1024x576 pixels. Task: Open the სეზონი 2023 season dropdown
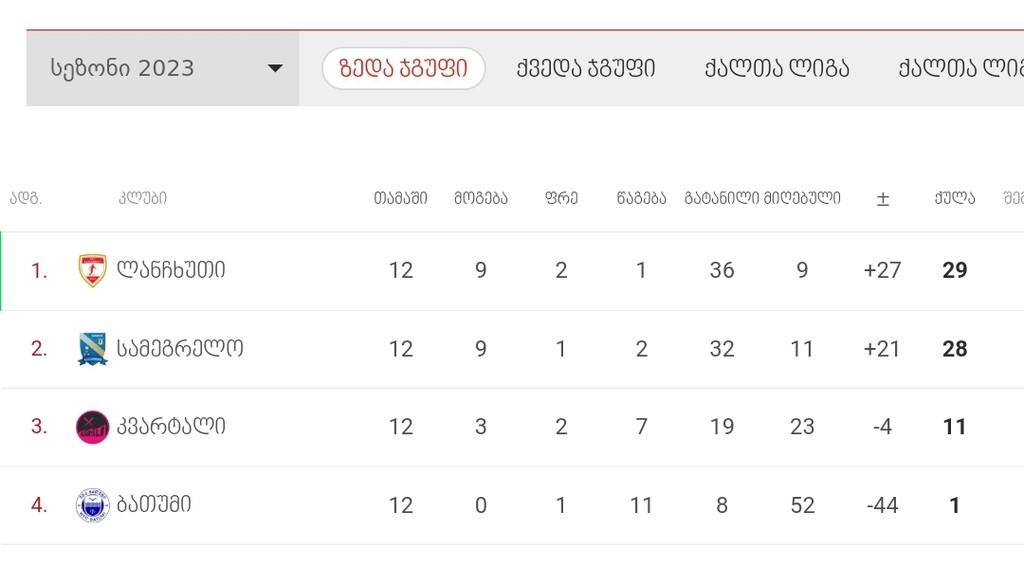coord(163,69)
